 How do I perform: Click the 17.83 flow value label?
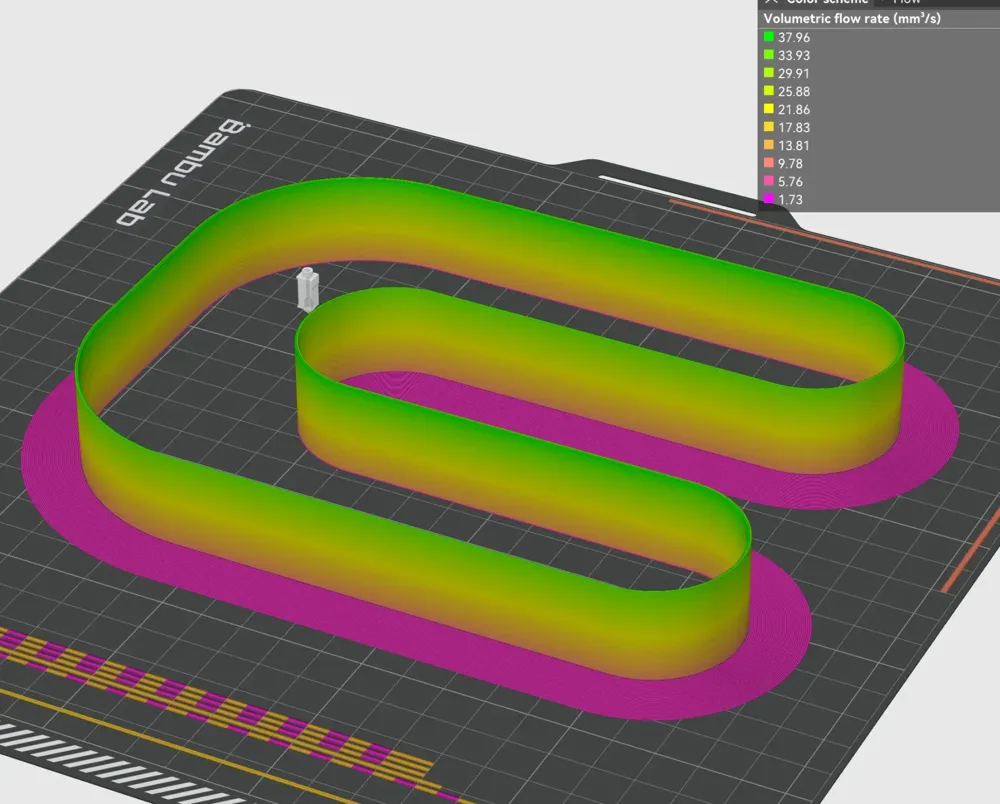(x=792, y=127)
